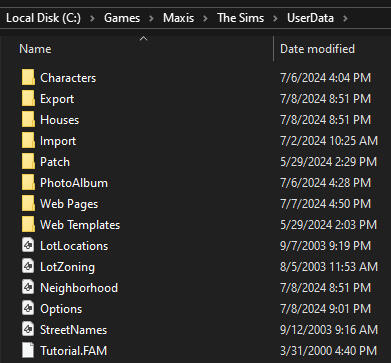The height and width of the screenshot is (363, 391).
Task: Go to Maxis in the address breadcrumb
Action: 178,18
